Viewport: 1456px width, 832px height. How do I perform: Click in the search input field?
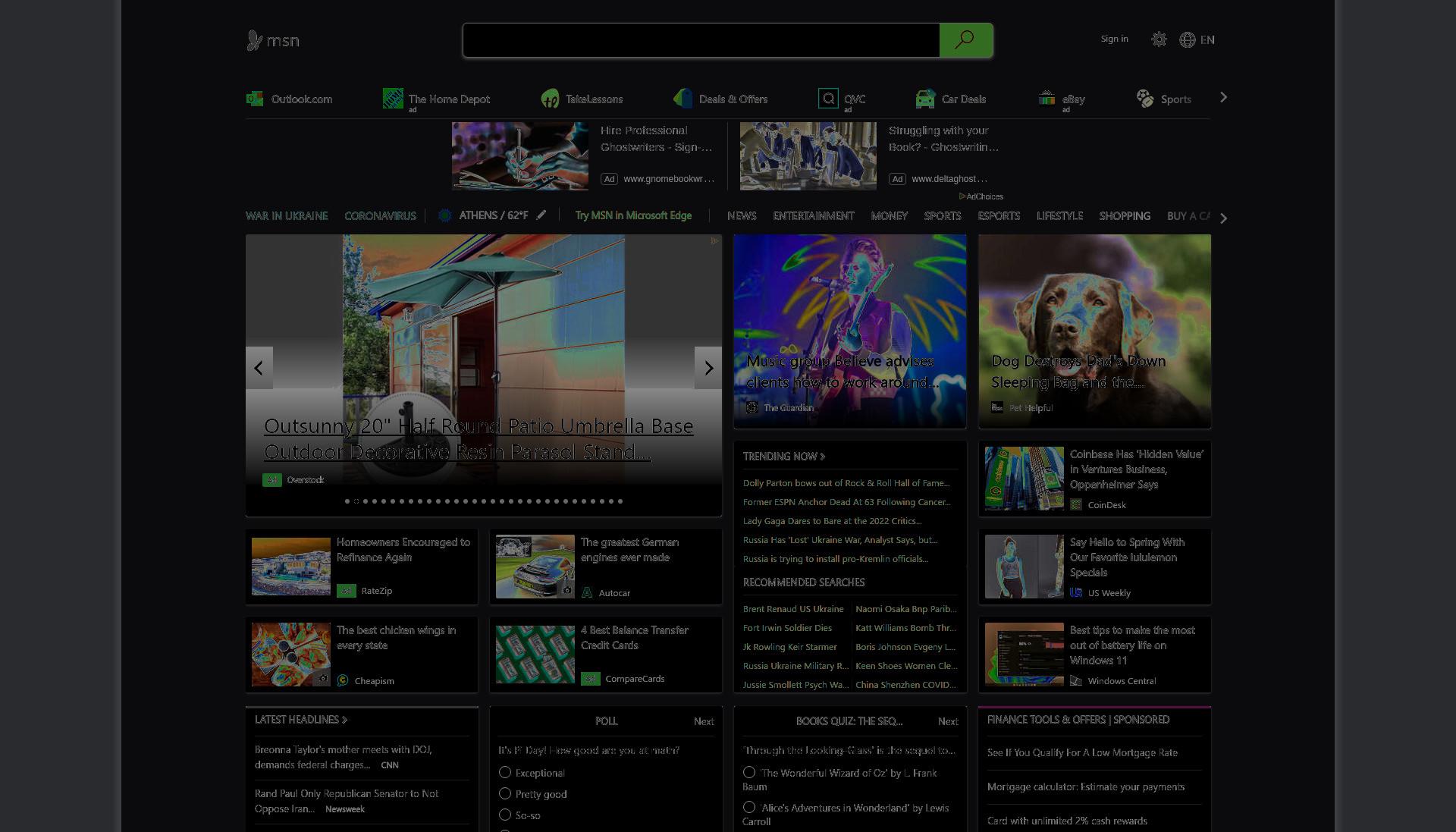coord(701,40)
